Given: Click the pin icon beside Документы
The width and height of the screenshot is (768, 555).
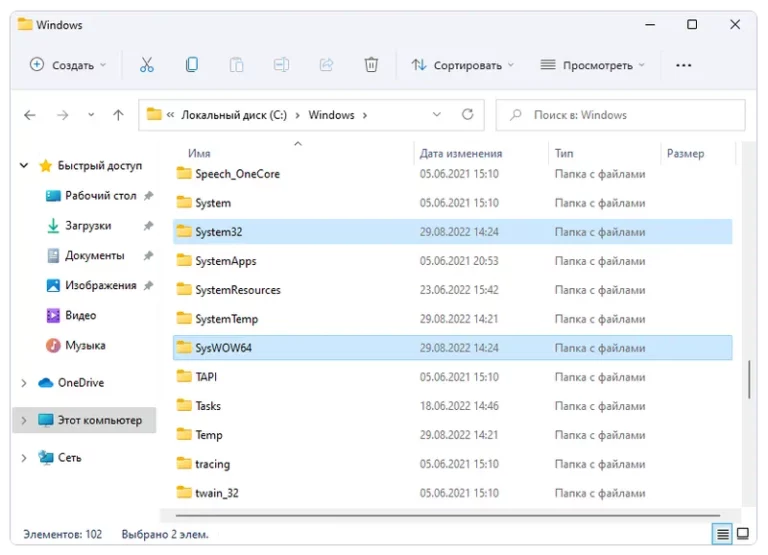Looking at the screenshot, I should (x=148, y=256).
